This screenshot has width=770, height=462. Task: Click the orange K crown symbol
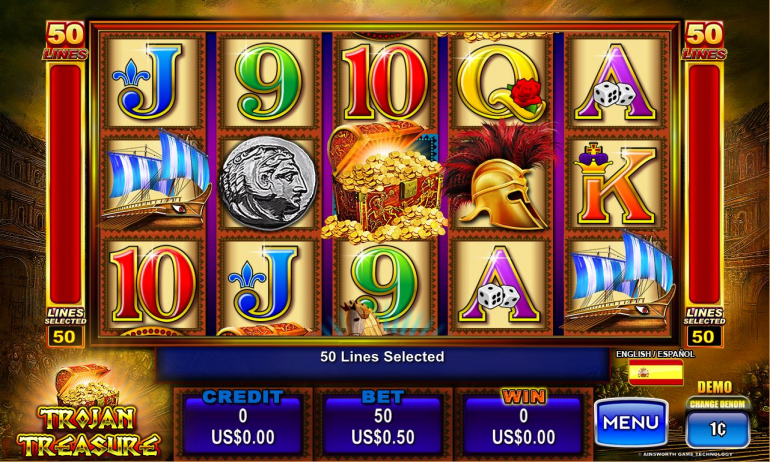tap(617, 183)
